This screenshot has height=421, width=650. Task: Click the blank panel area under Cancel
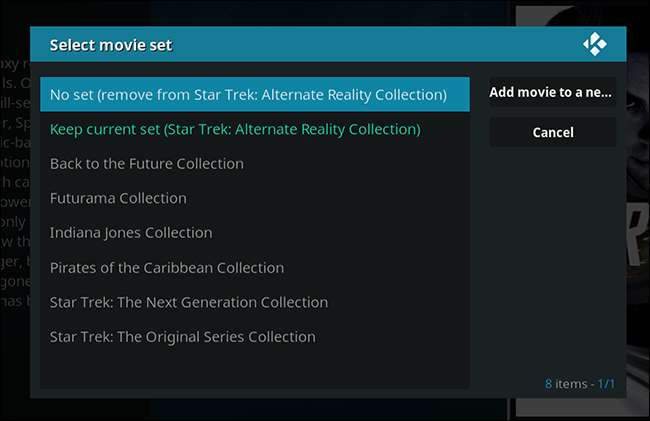(x=553, y=257)
